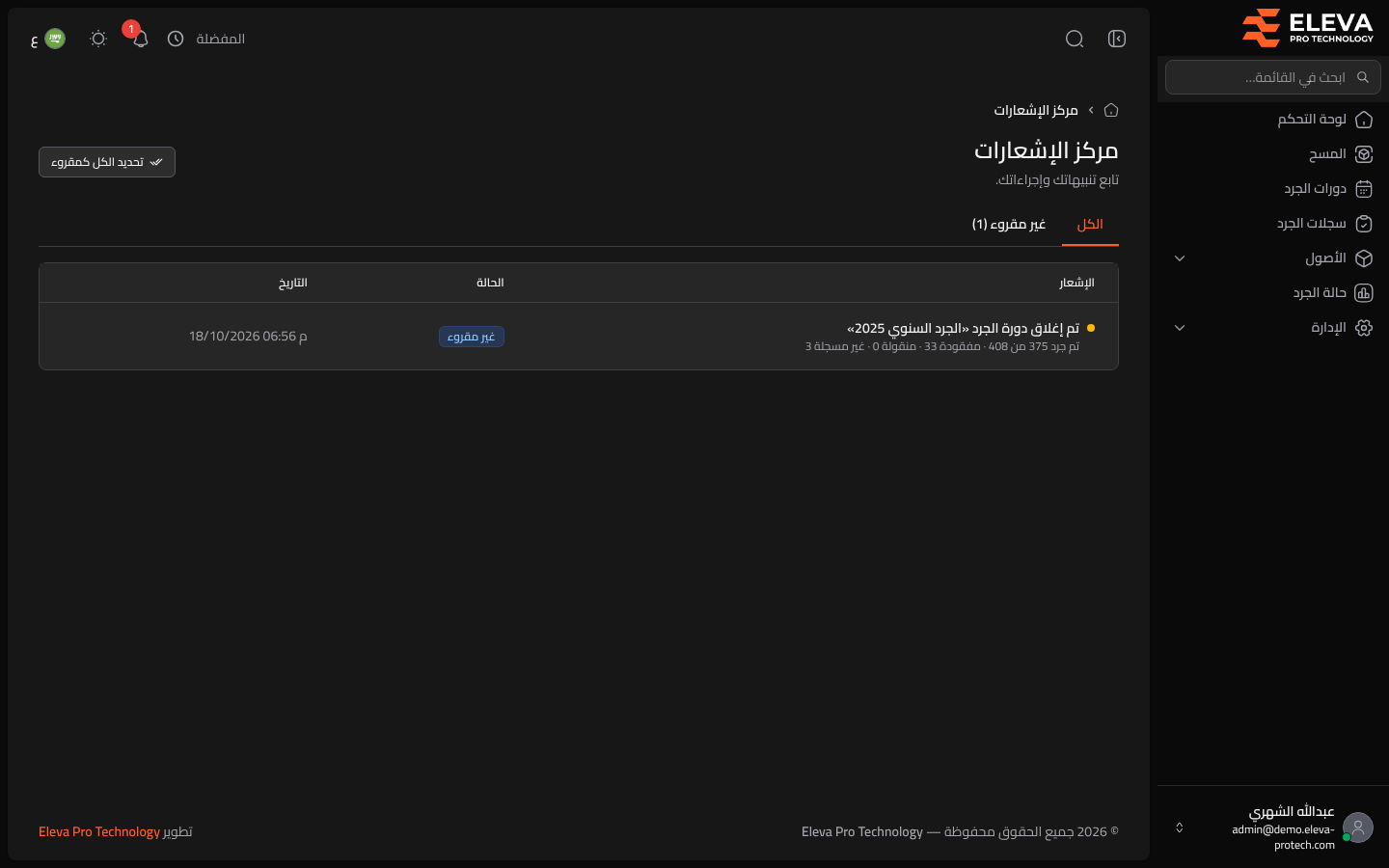Click the حالة الجرد chart icon
This screenshot has height=868, width=1389.
(x=1364, y=293)
